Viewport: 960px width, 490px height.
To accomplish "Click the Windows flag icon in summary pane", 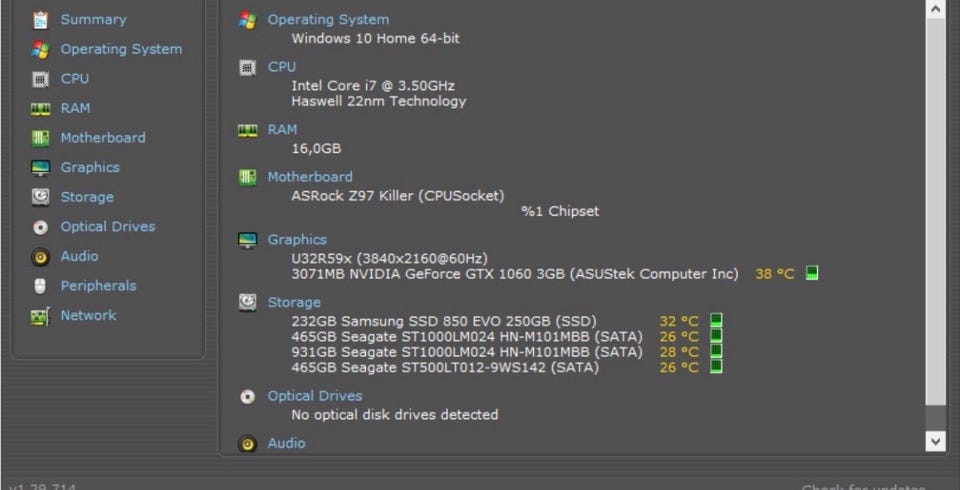I will (x=247, y=20).
